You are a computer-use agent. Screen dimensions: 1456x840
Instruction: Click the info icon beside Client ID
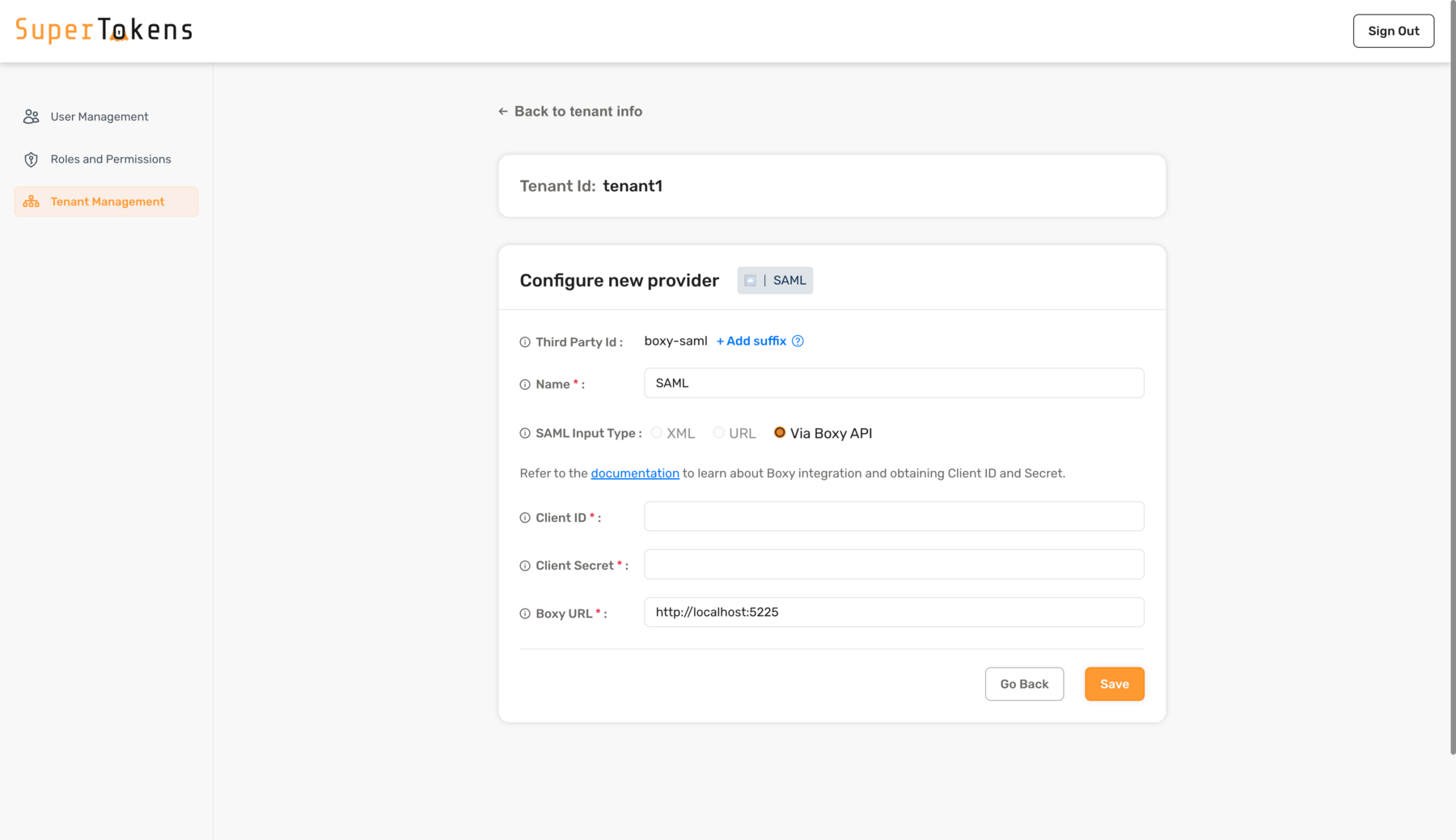(523, 517)
